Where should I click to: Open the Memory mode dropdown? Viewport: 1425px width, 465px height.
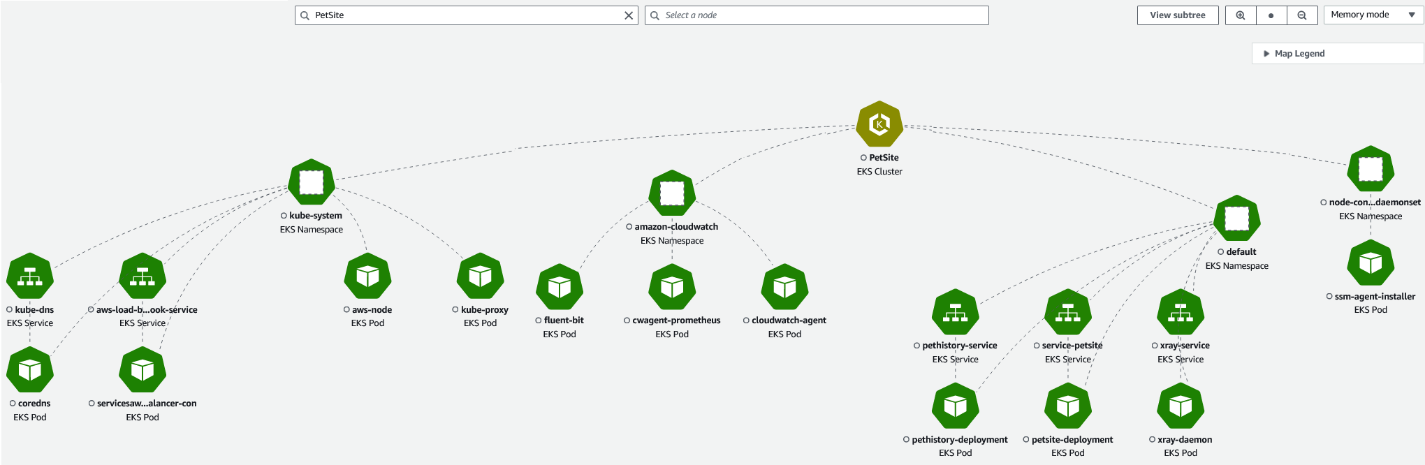[1373, 15]
